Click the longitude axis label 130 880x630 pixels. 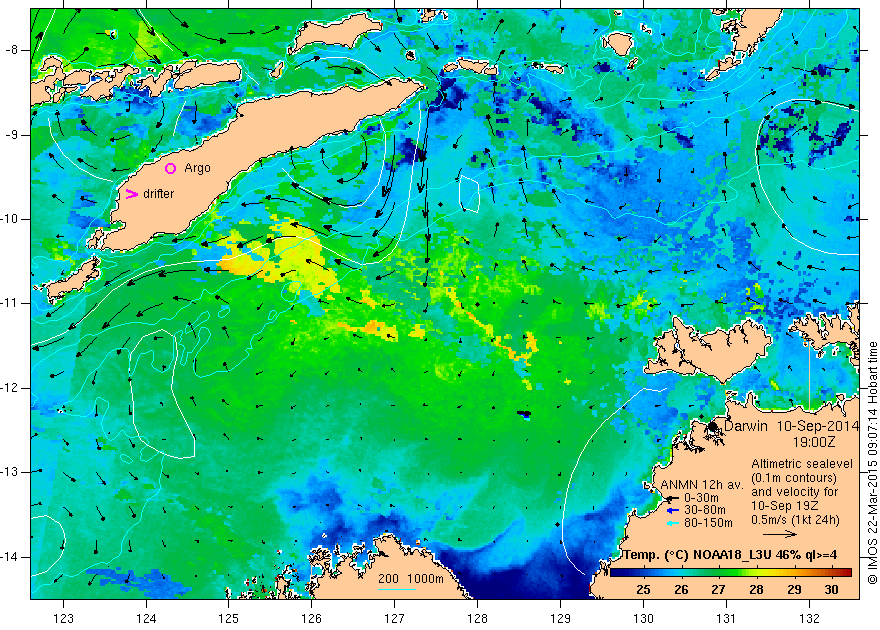[x=643, y=618]
